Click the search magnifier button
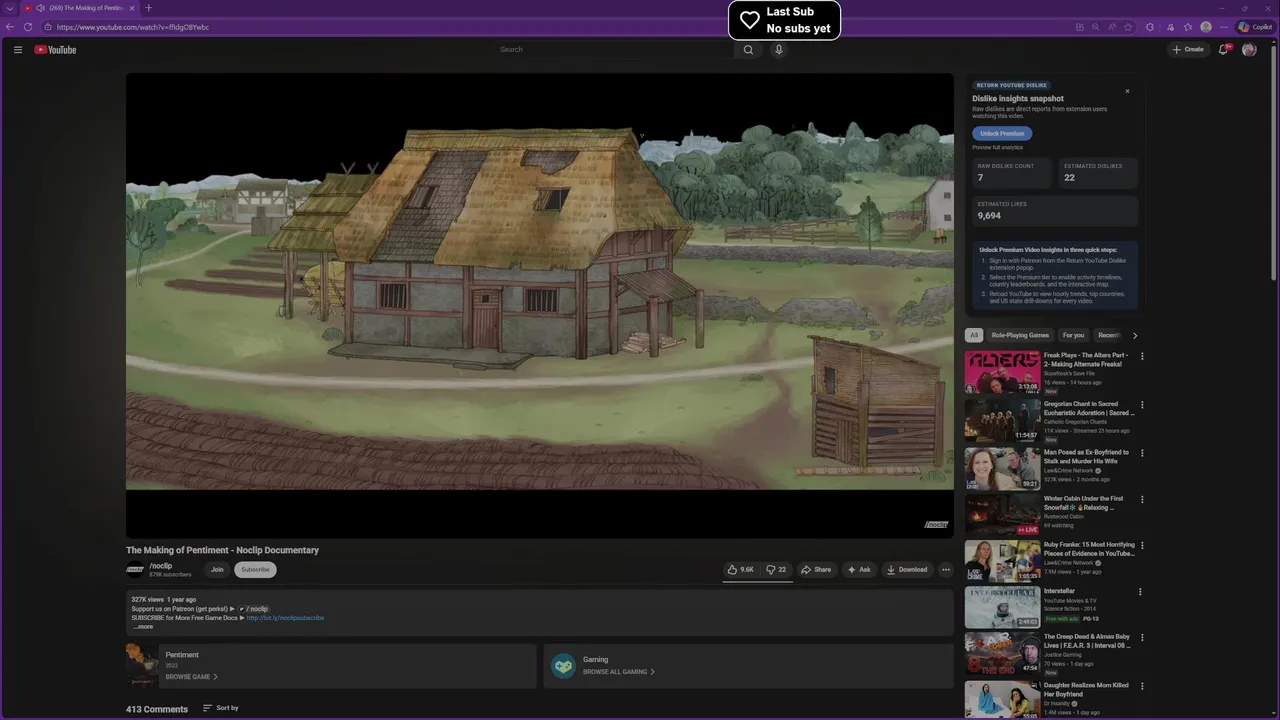 (748, 49)
